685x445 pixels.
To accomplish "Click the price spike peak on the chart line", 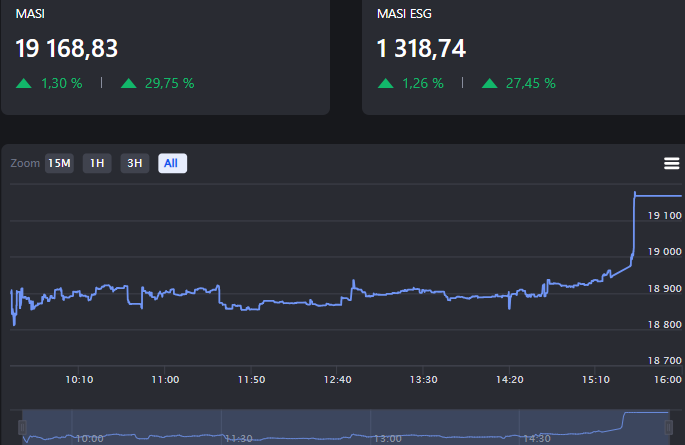I will pyautogui.click(x=635, y=193).
